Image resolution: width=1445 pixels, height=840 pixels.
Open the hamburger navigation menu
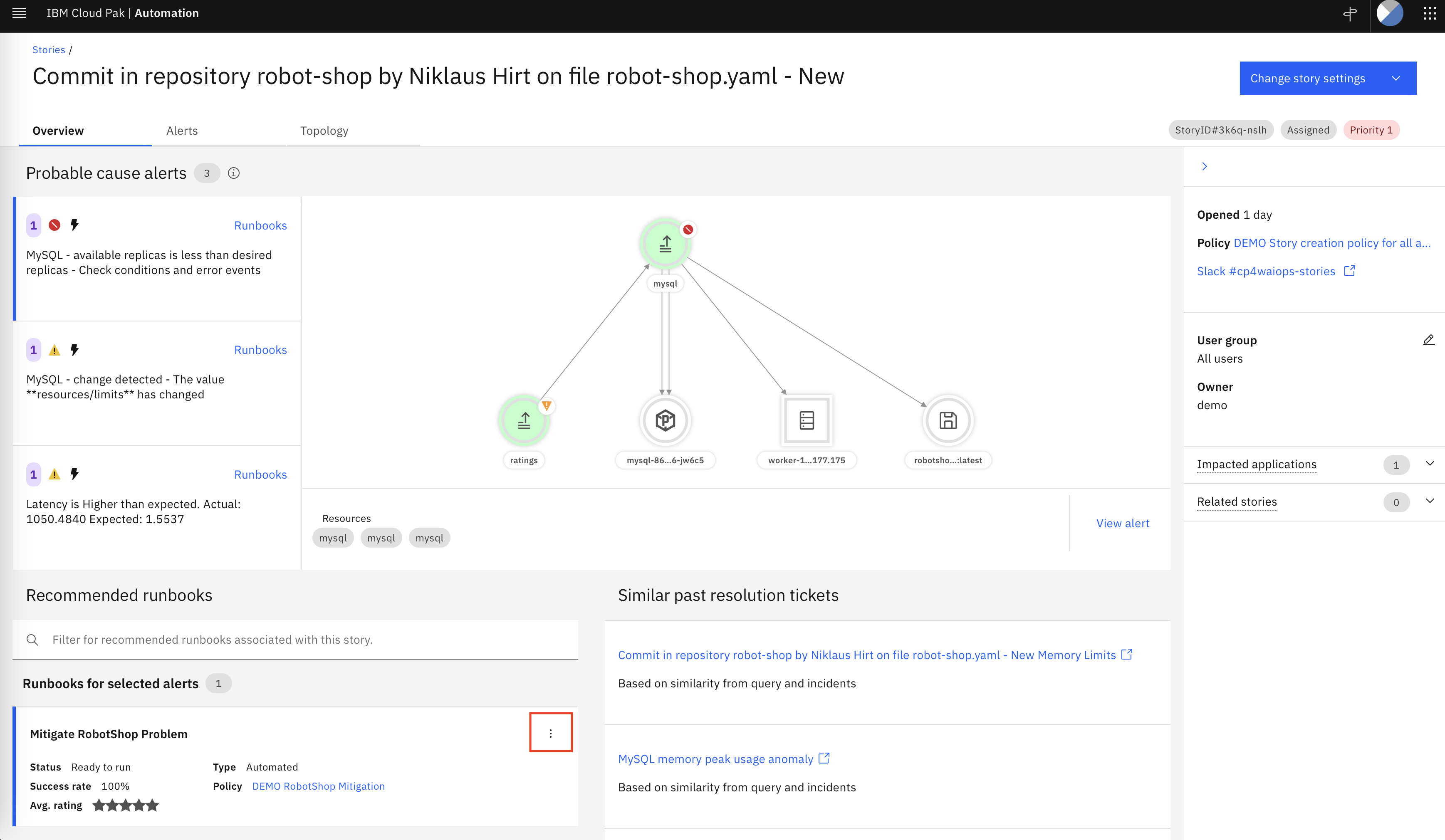pyautogui.click(x=19, y=13)
